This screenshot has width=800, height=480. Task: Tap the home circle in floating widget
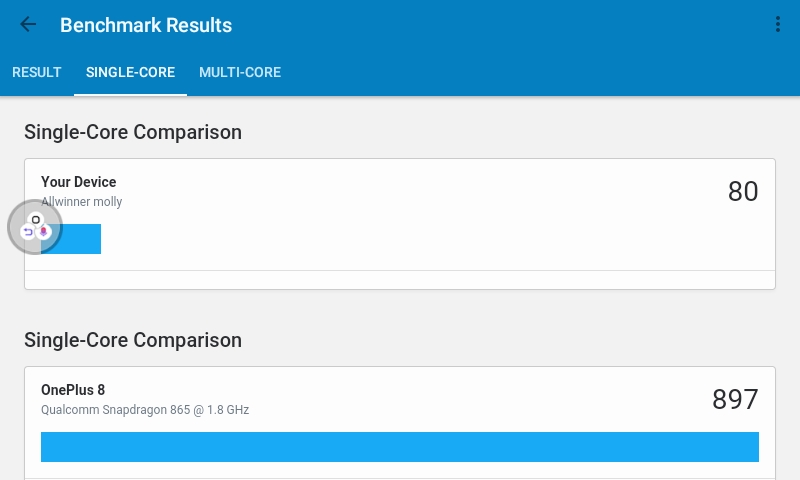pos(36,219)
